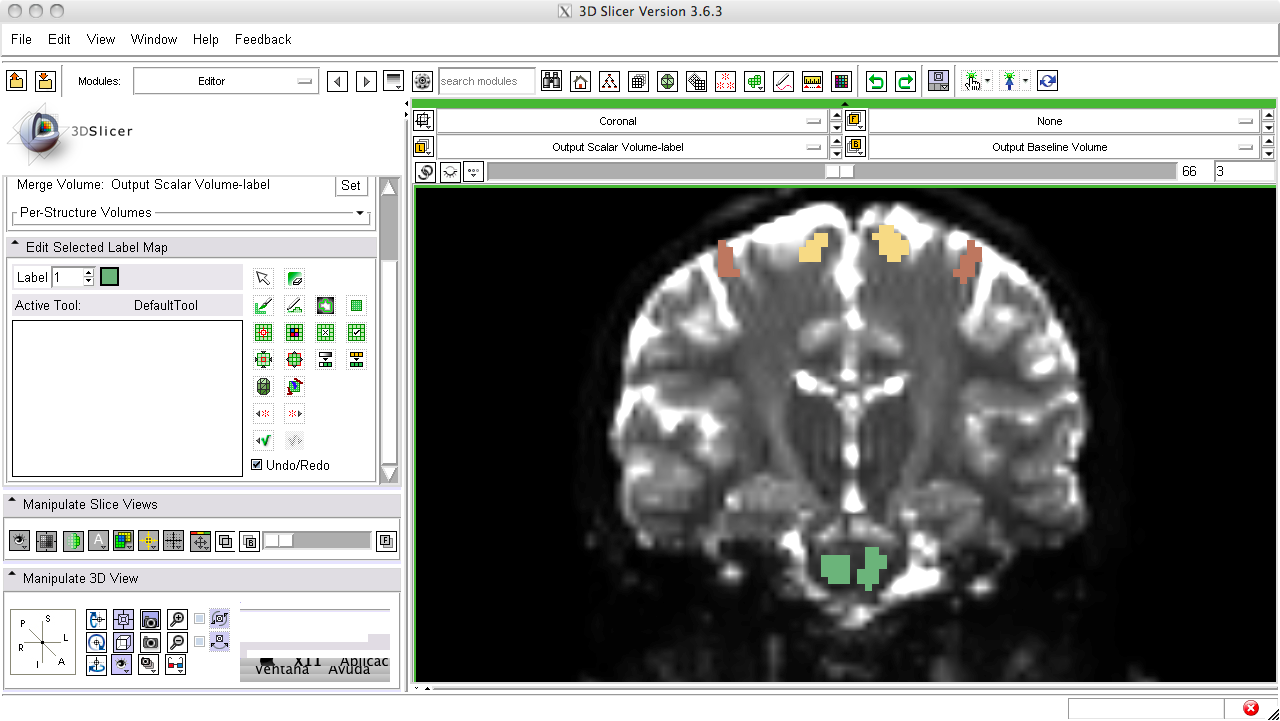
Task: Click the Home module icon in toolbar
Action: pyautogui.click(x=580, y=82)
